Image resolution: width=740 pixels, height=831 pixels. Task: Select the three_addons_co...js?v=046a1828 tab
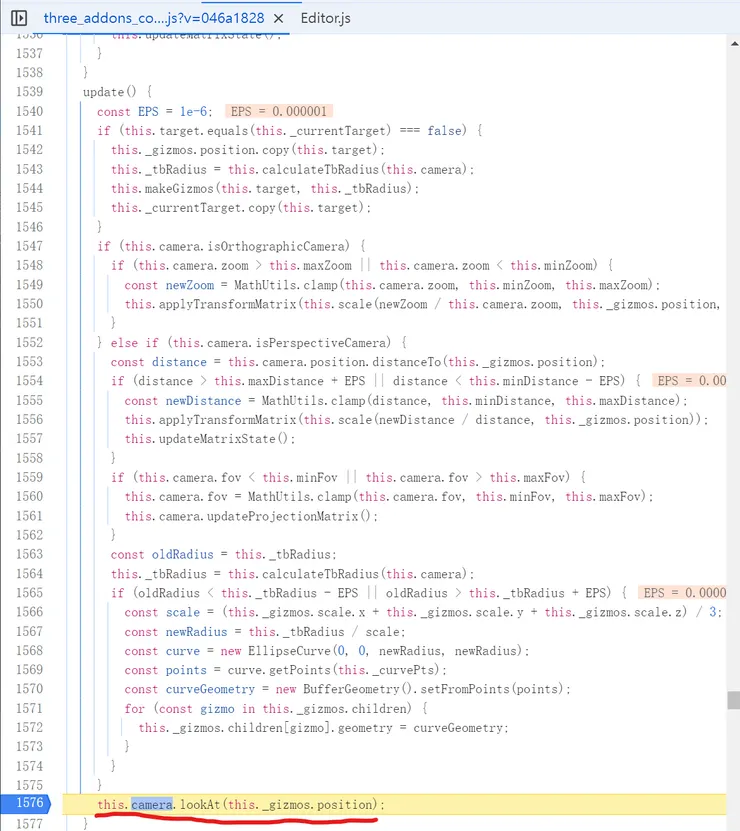[x=154, y=19]
